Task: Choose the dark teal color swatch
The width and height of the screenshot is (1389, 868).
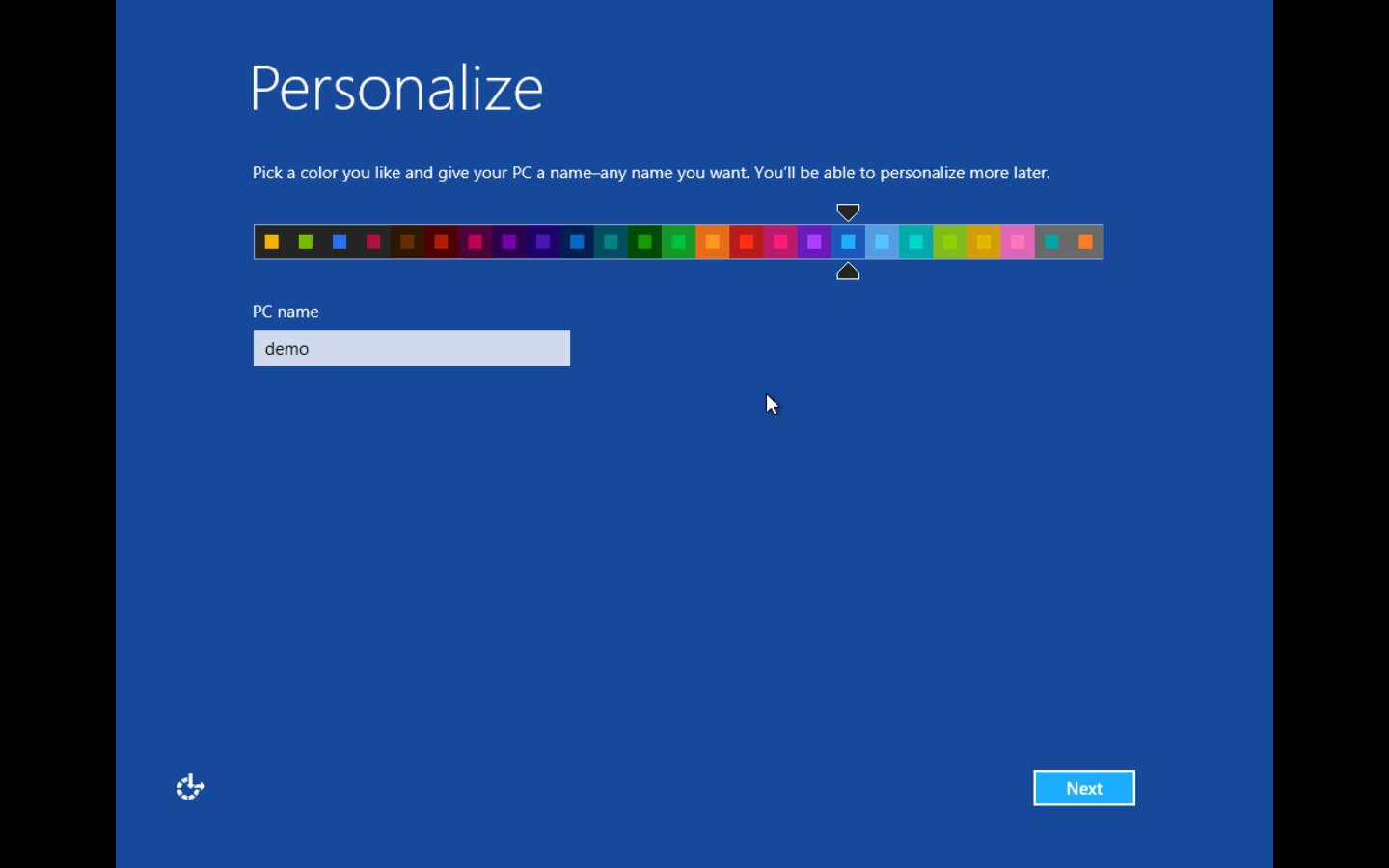Action: pos(611,242)
